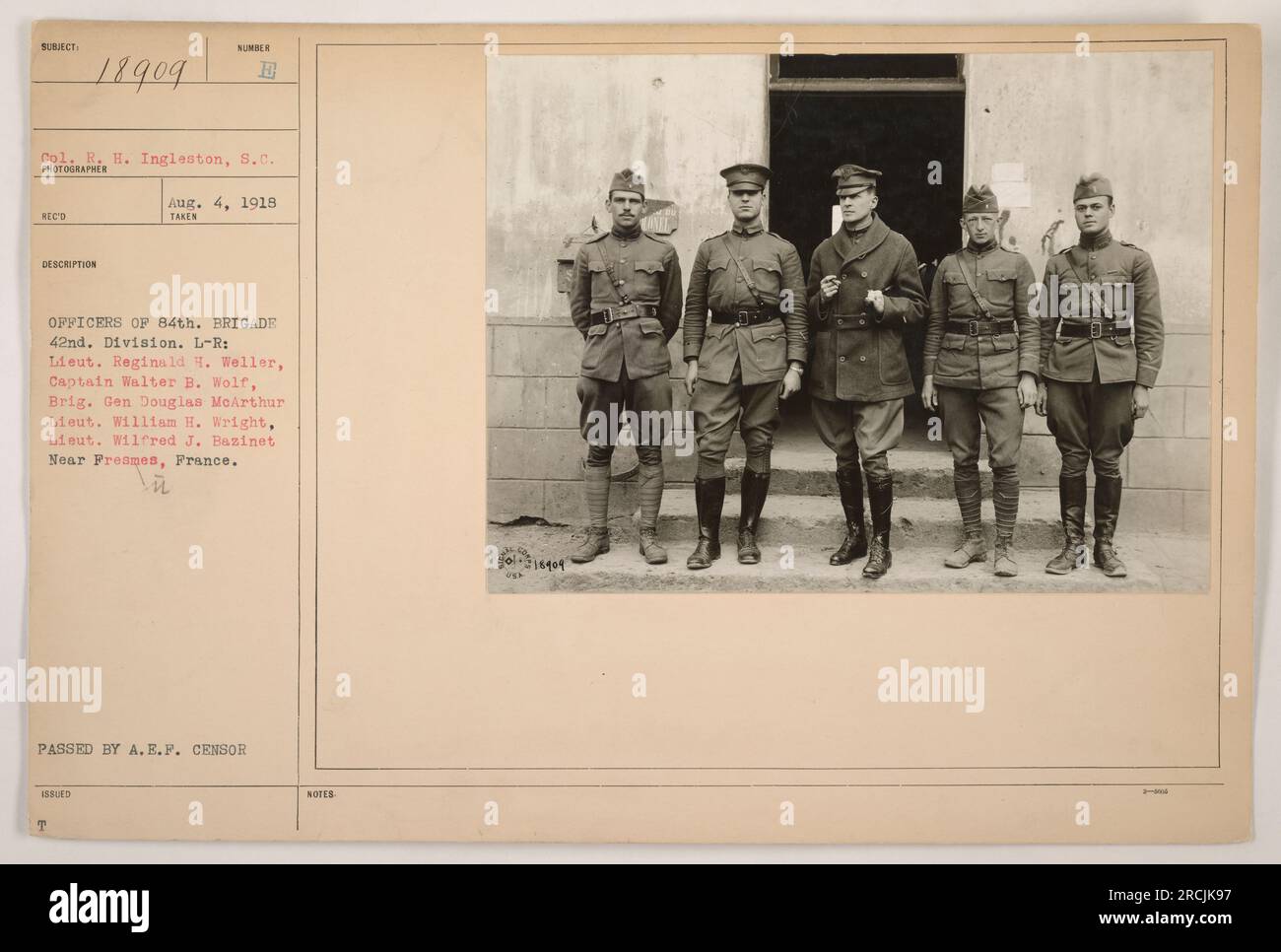Viewport: 1281px width, 952px height.
Task: Click the 'NUMBER' field label
Action: click(x=252, y=47)
